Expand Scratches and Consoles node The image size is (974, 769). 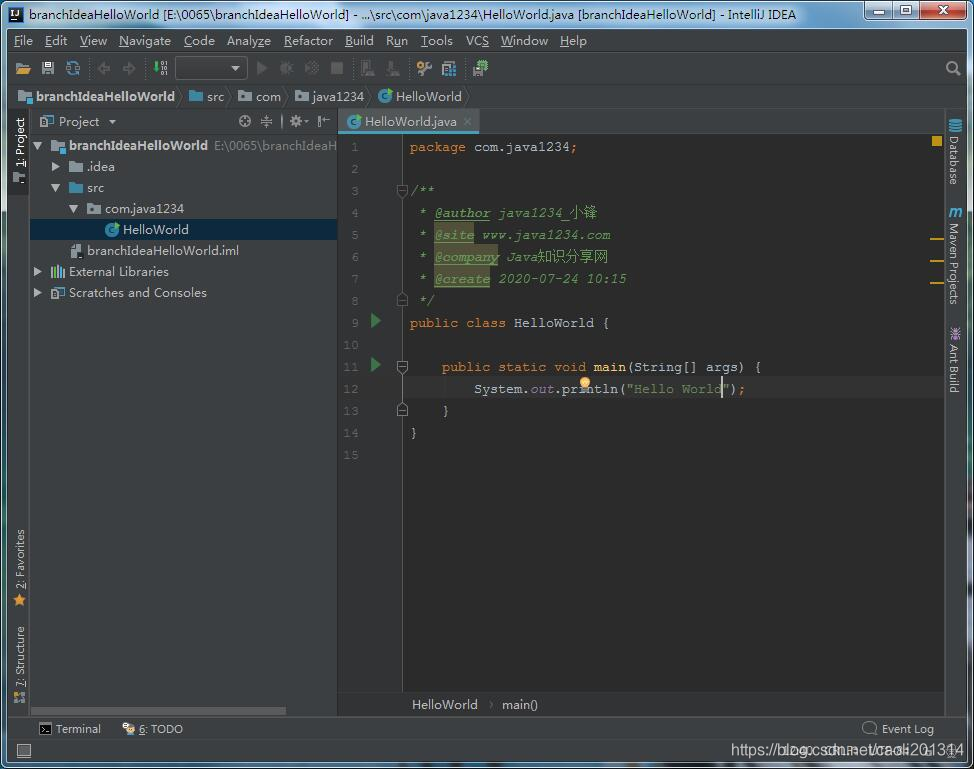38,293
